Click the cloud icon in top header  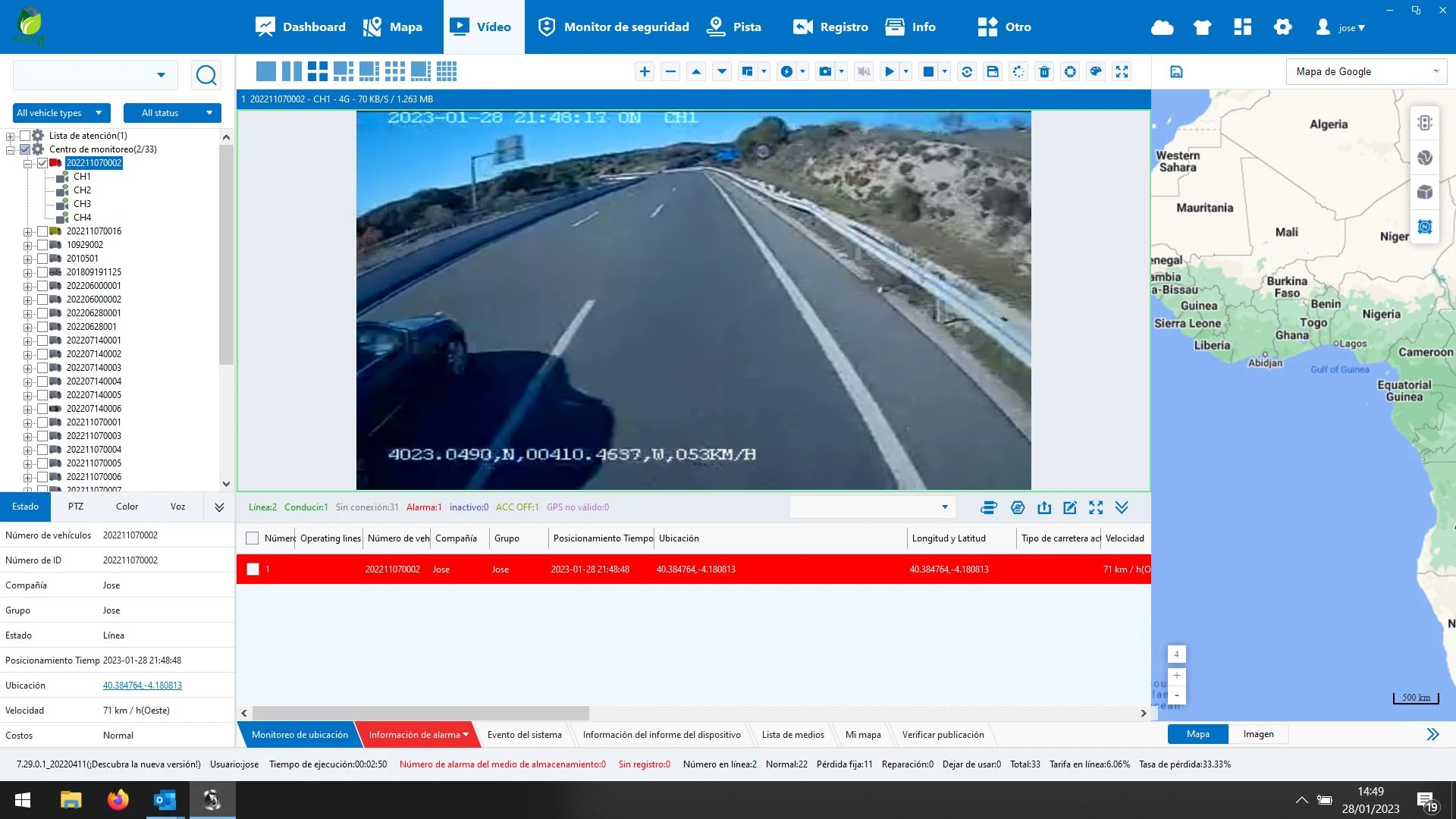pos(1162,27)
